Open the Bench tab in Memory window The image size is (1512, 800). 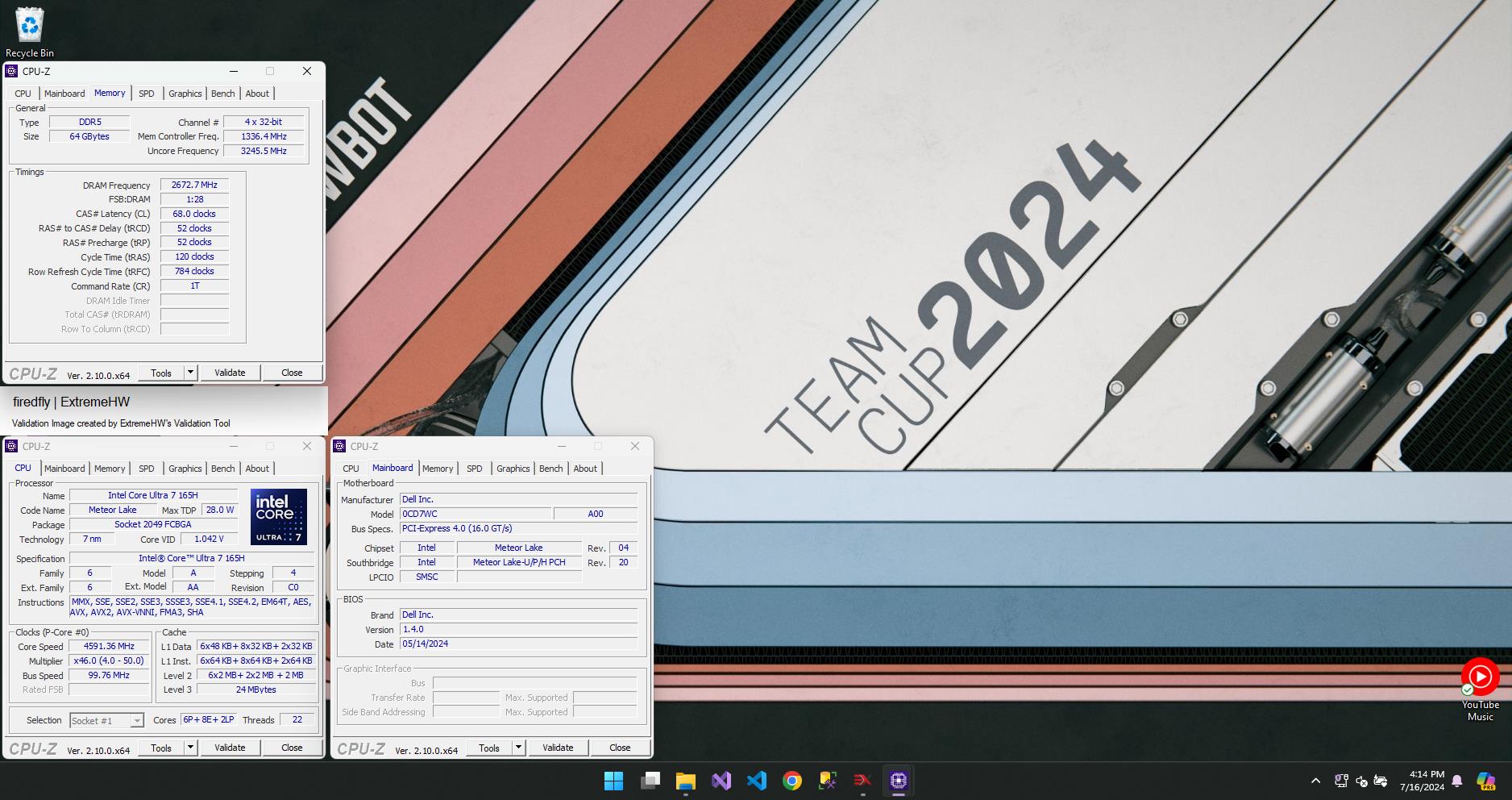point(223,94)
